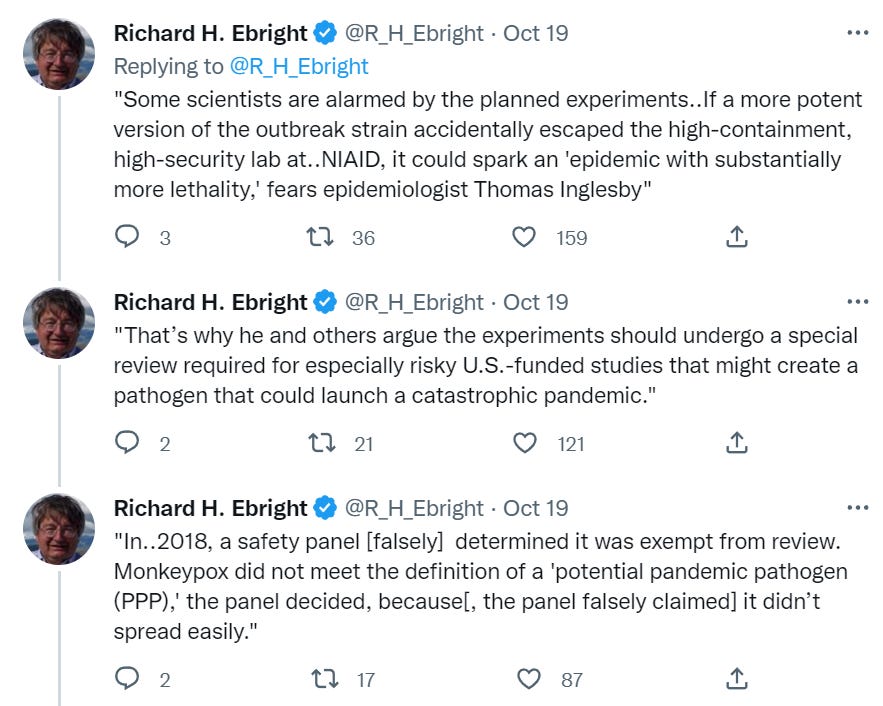This screenshot has width=883, height=706.
Task: Reply to the Thomas Inglesby quote tweet
Action: pos(127,237)
